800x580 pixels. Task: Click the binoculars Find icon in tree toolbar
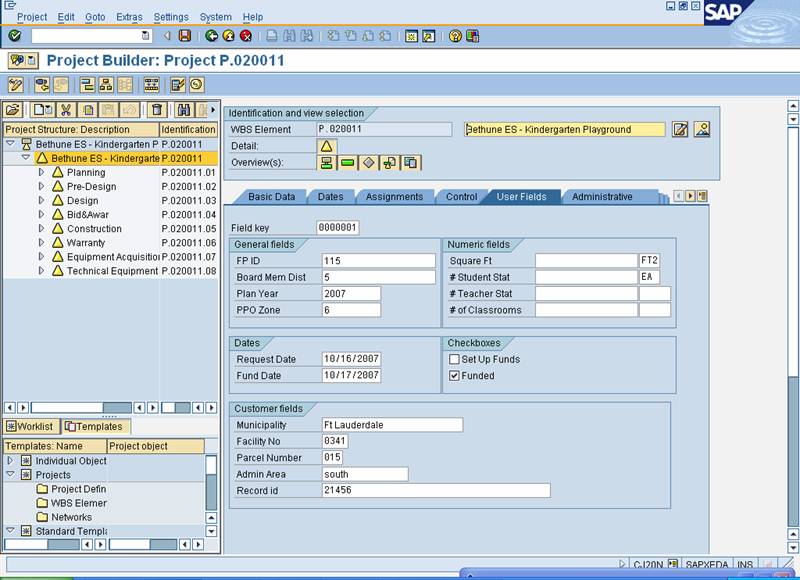pyautogui.click(x=184, y=110)
